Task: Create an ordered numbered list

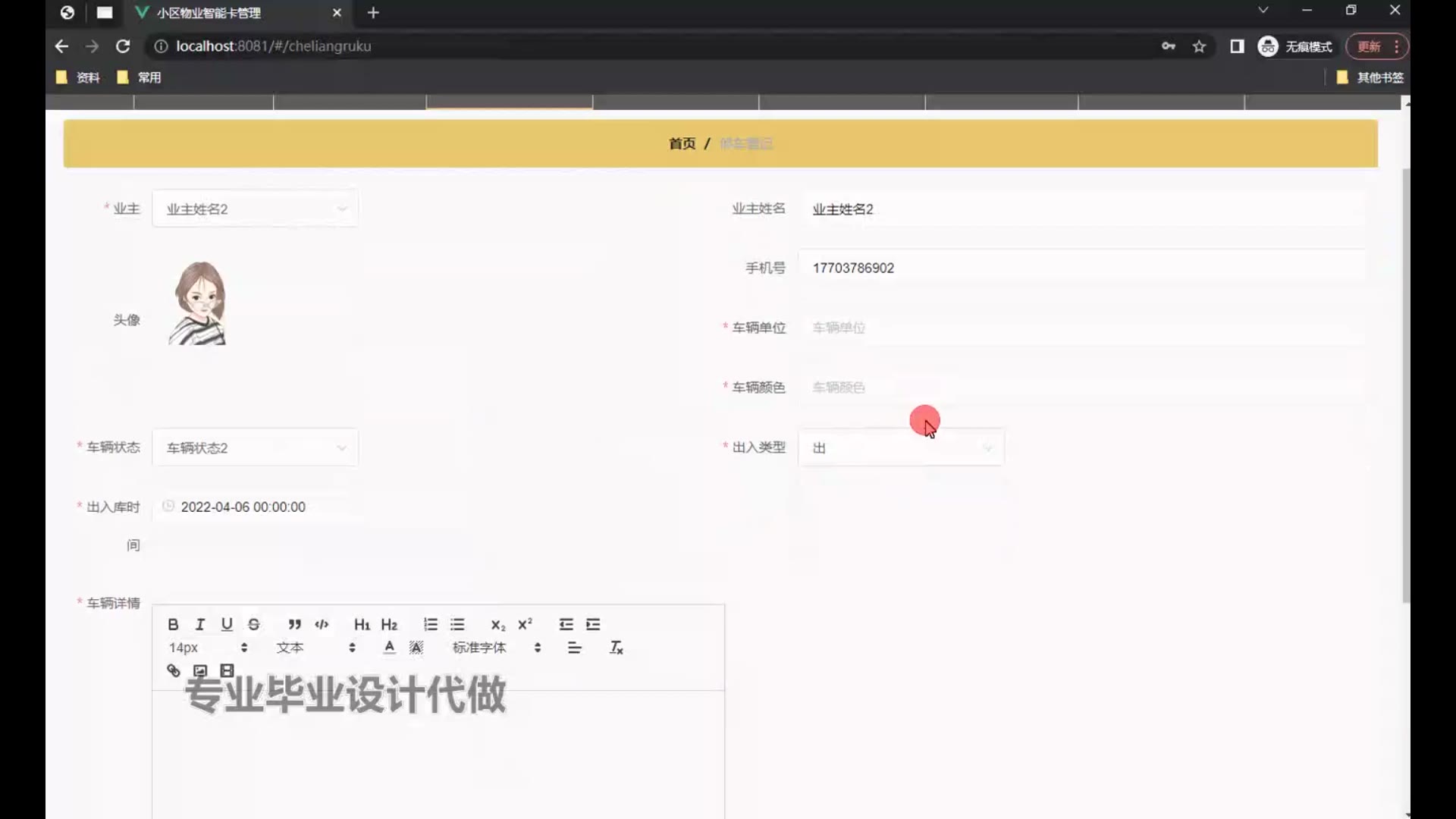Action: 430,624
